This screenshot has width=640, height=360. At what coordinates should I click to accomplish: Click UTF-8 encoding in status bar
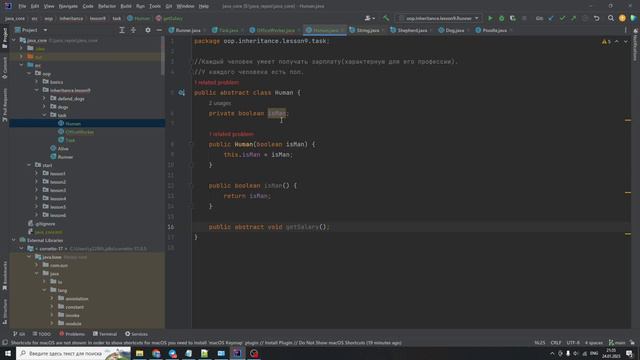coord(573,343)
